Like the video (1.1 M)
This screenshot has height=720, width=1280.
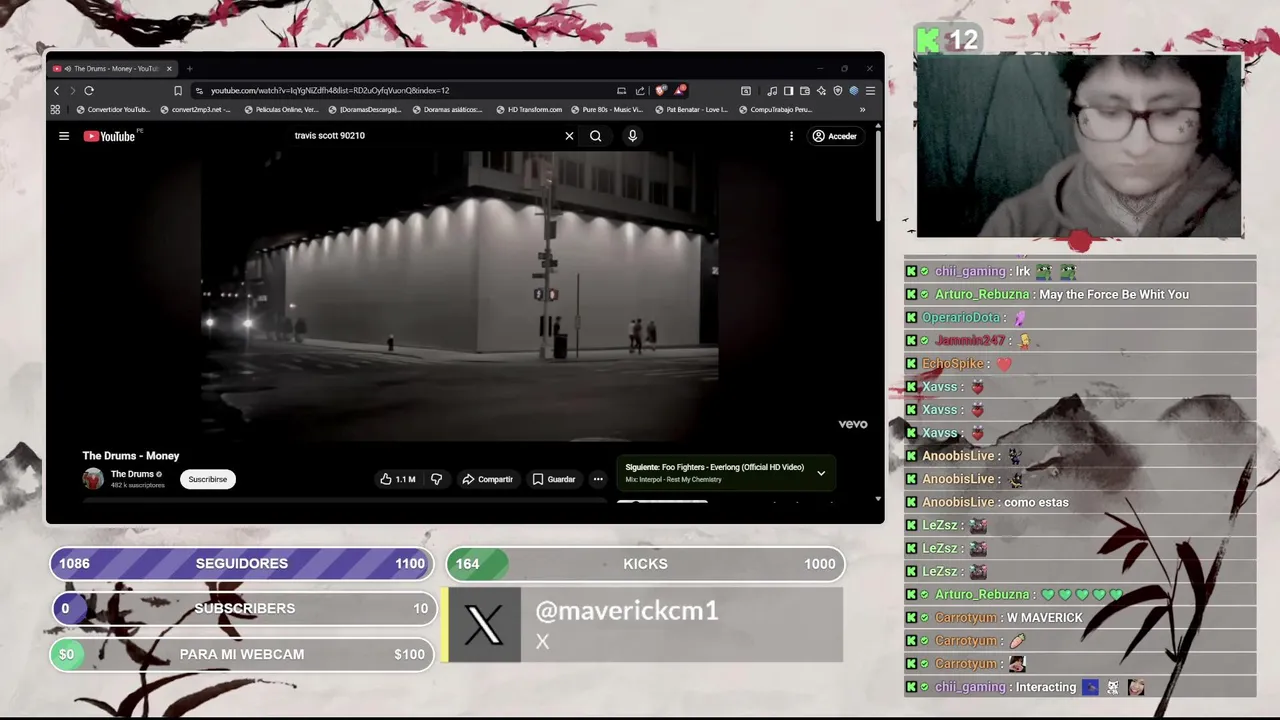coord(398,479)
